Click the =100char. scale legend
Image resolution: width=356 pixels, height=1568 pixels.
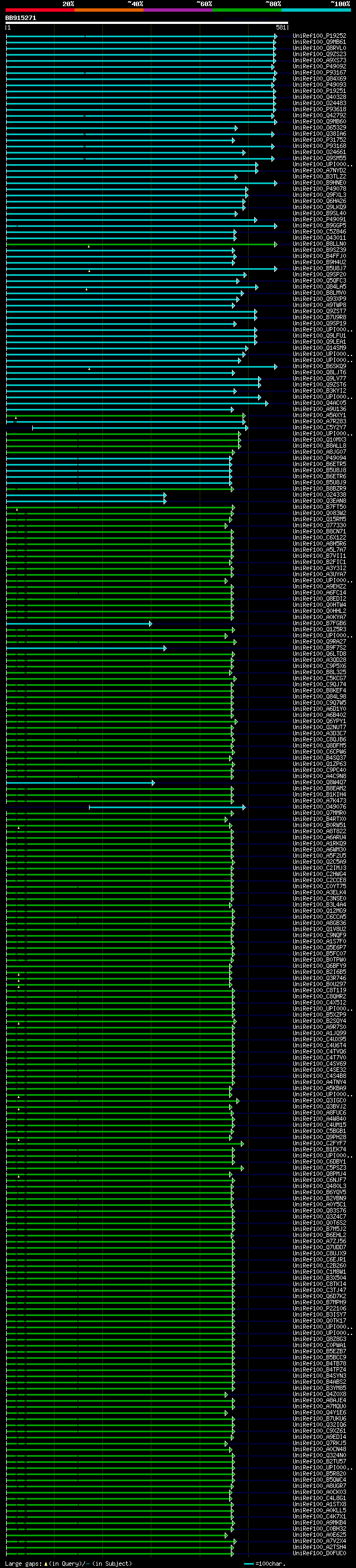265,1564
